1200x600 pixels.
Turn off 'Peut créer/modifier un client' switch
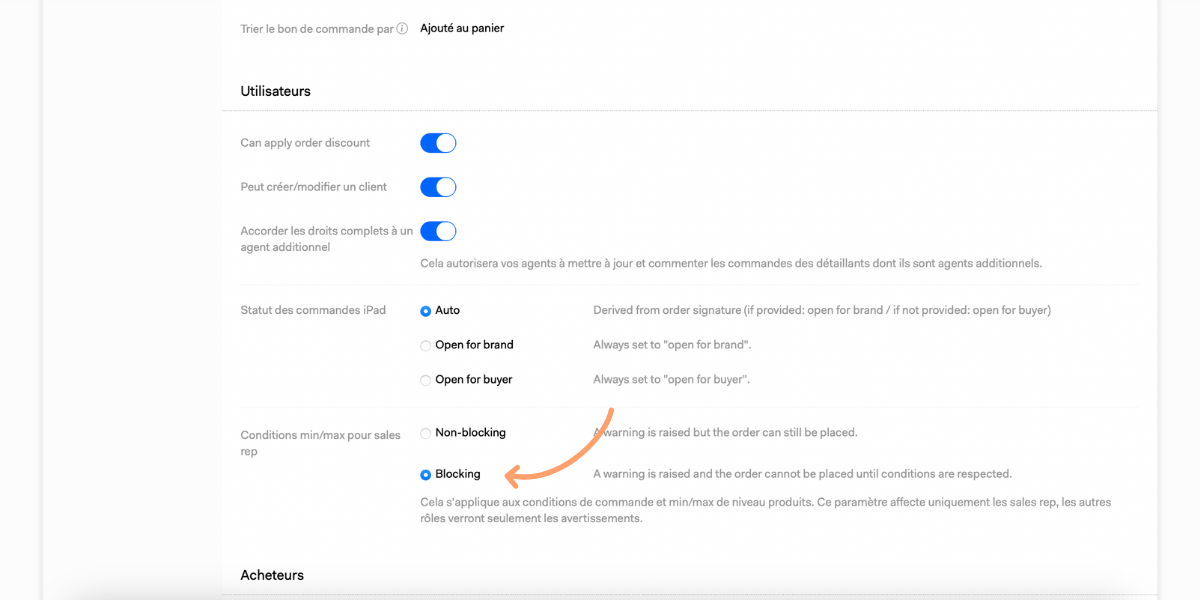(438, 187)
